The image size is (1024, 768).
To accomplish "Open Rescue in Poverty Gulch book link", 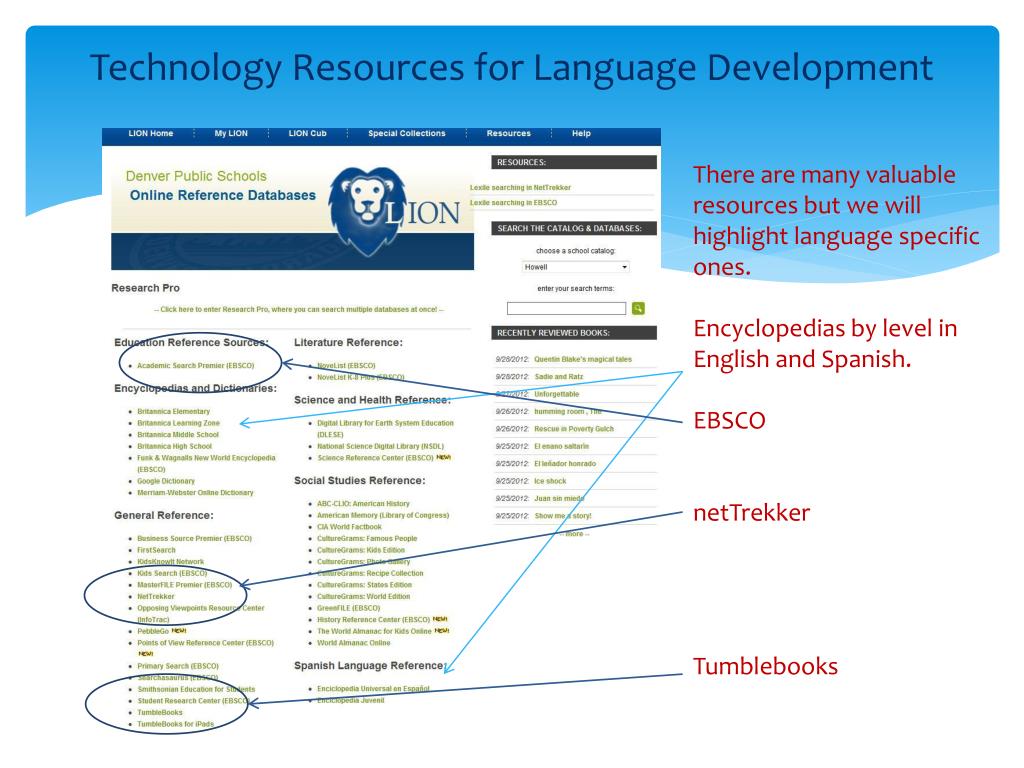I will click(573, 429).
